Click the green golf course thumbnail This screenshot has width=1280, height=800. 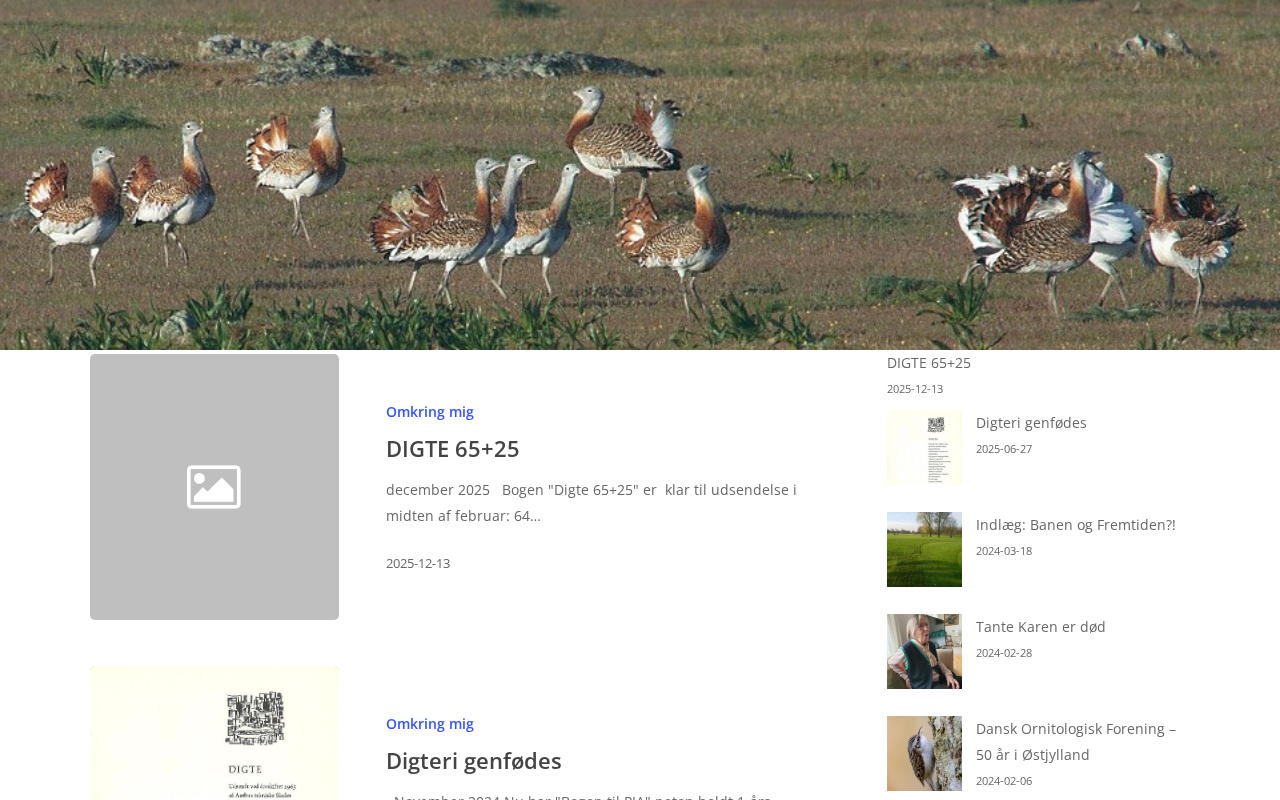click(x=924, y=550)
